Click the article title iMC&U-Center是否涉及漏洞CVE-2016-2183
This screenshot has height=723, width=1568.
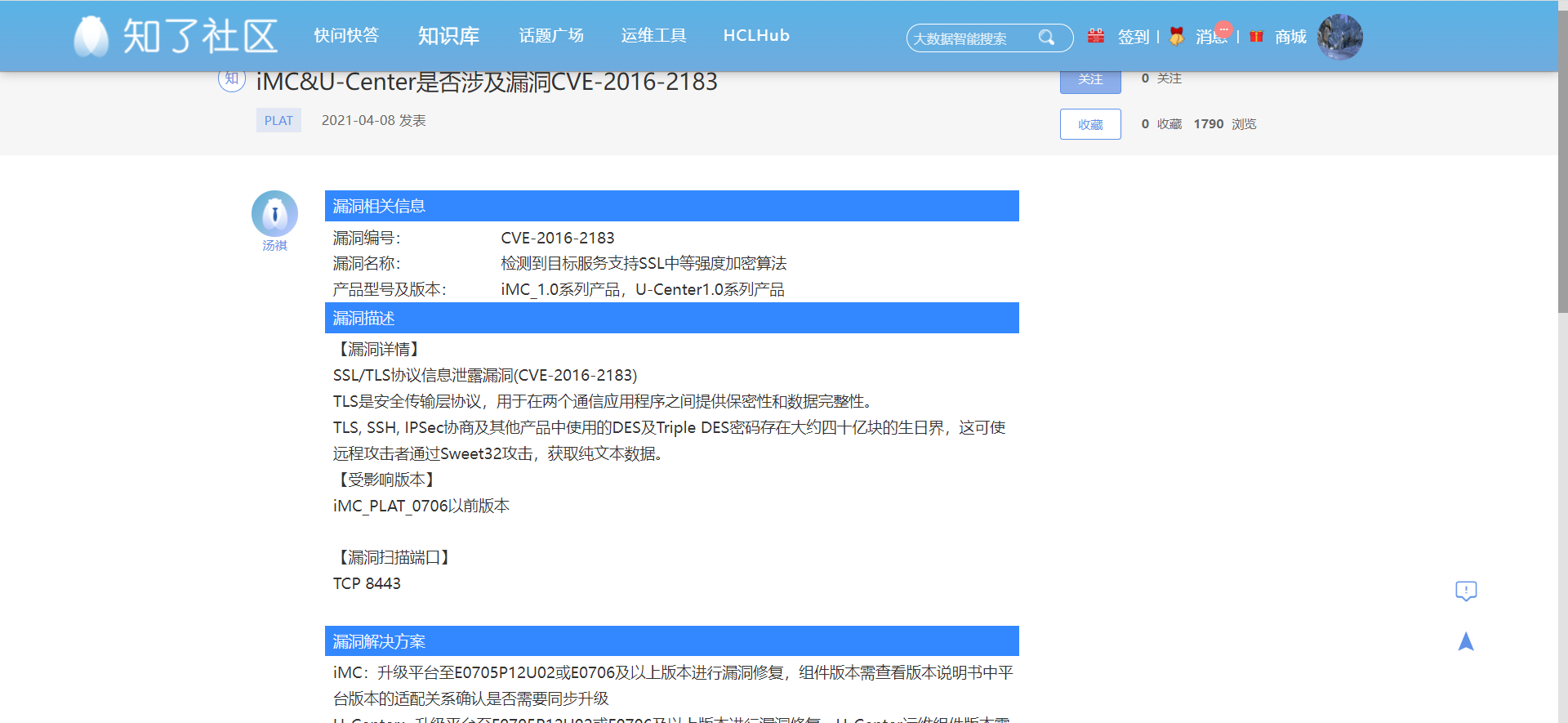[x=487, y=82]
